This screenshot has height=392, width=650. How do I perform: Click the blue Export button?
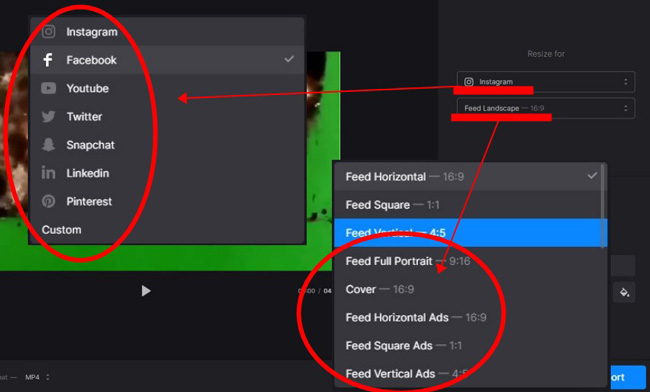628,377
